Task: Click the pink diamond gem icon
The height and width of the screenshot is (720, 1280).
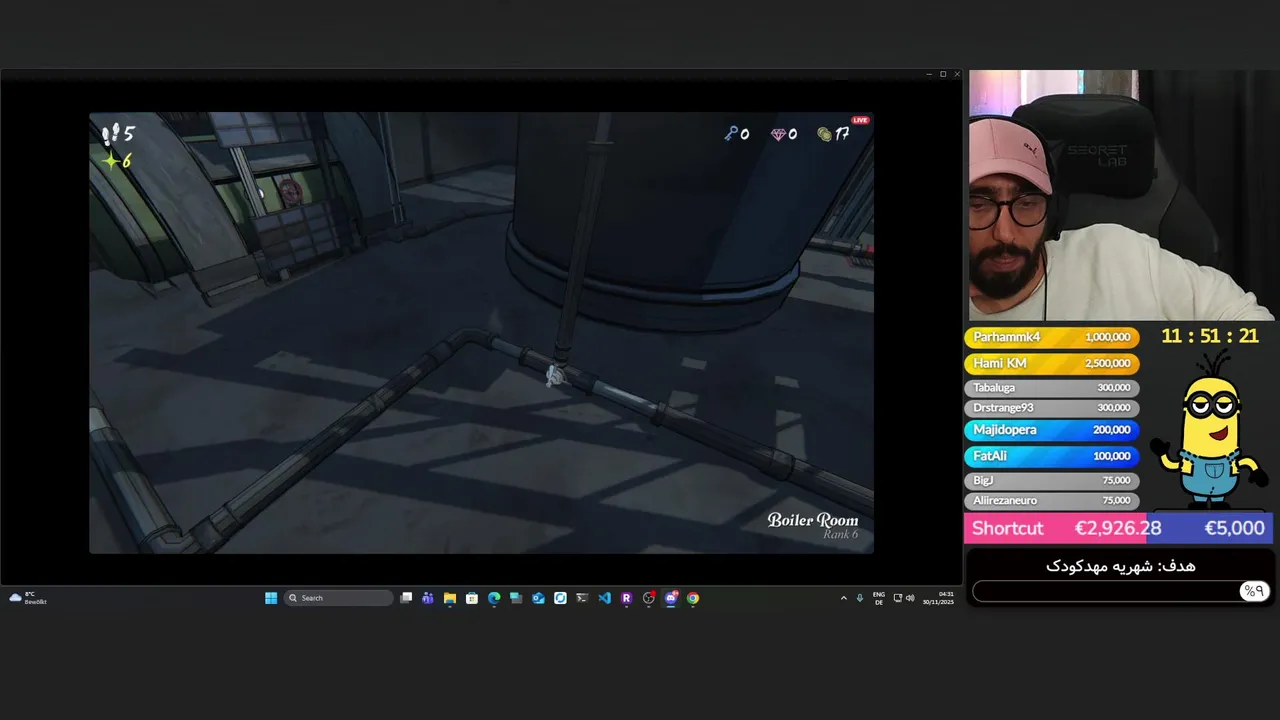Action: pyautogui.click(x=778, y=134)
